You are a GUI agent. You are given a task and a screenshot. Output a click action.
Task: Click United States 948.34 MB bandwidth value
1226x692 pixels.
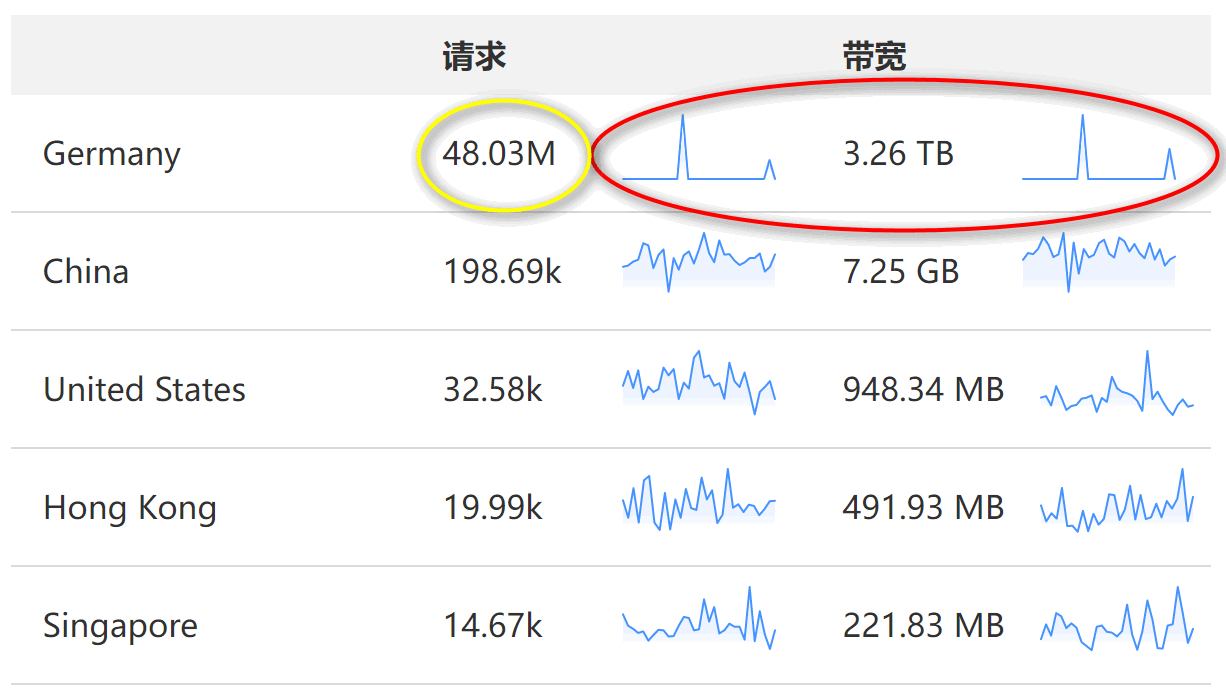click(x=923, y=389)
